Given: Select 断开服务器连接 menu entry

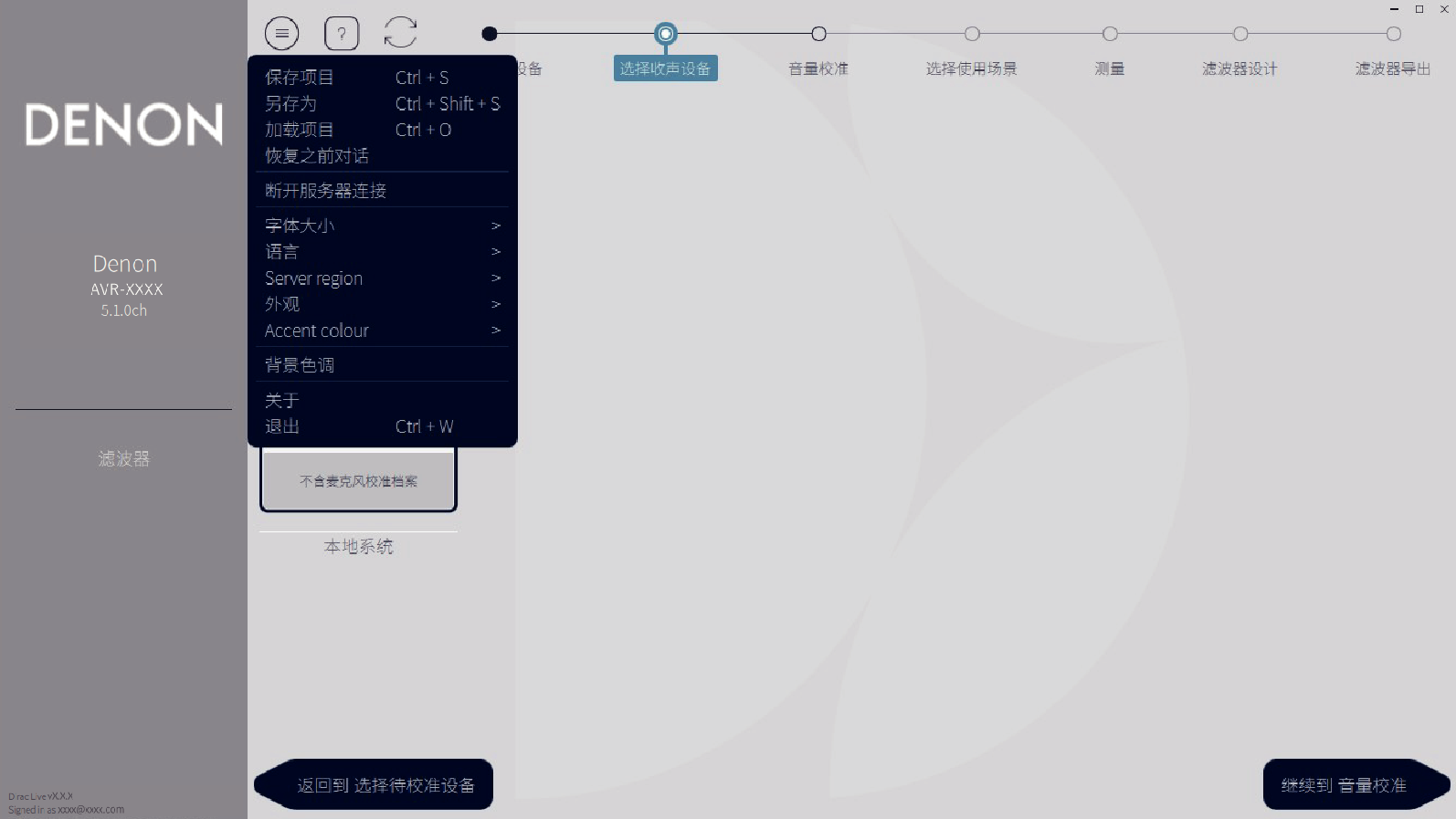Looking at the screenshot, I should (326, 191).
